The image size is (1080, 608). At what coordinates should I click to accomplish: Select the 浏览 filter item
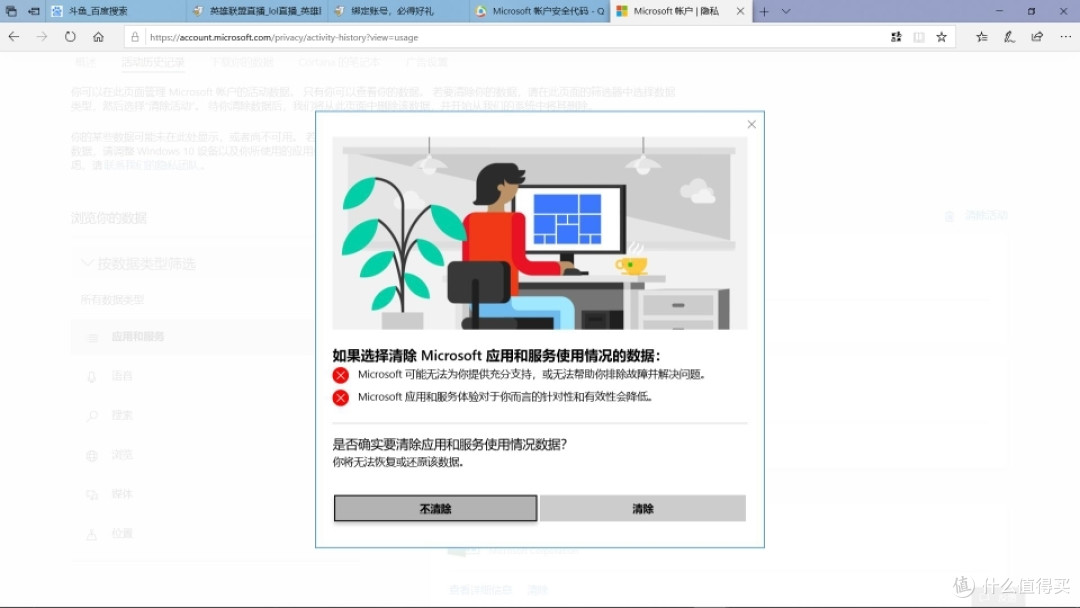pyautogui.click(x=122, y=454)
